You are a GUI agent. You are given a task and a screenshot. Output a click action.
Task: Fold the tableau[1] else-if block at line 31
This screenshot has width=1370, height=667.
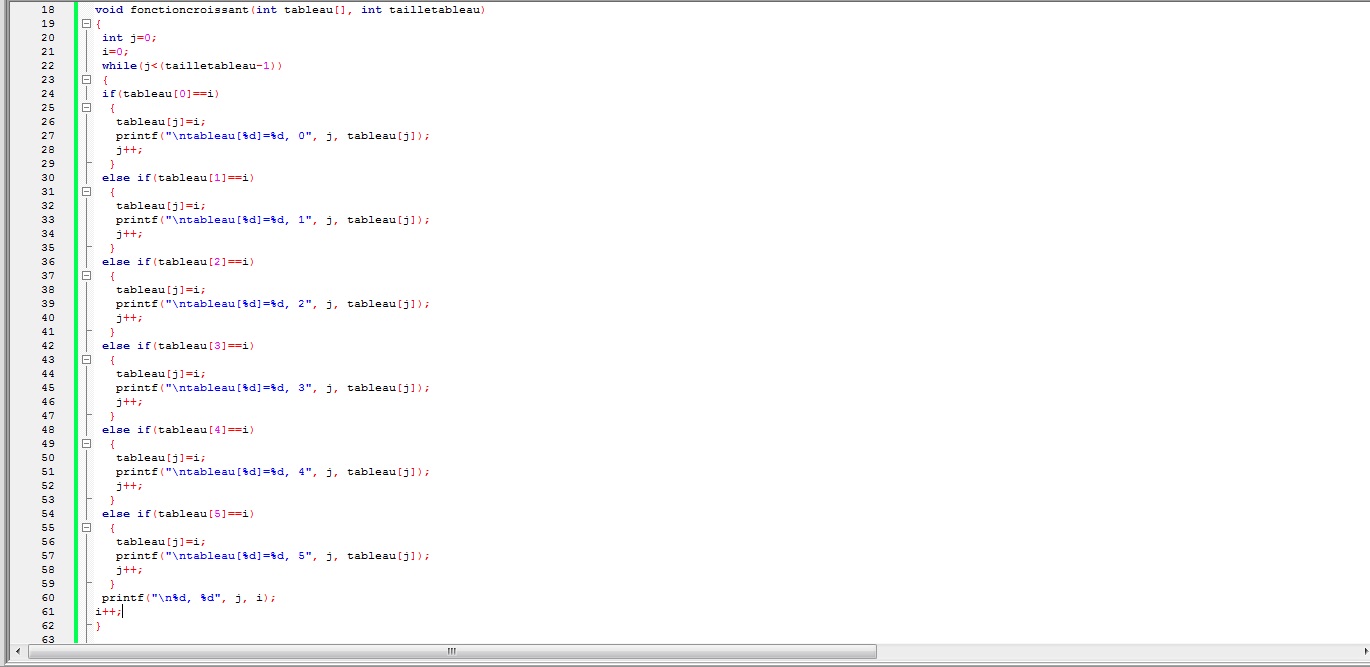click(x=87, y=191)
